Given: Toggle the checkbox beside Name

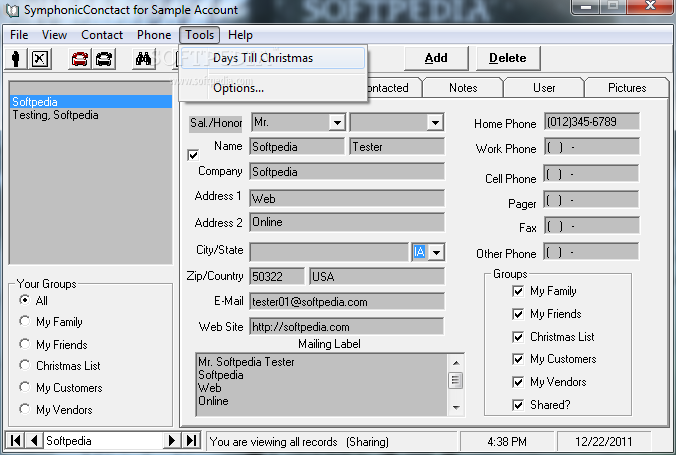Looking at the screenshot, I should [x=193, y=155].
